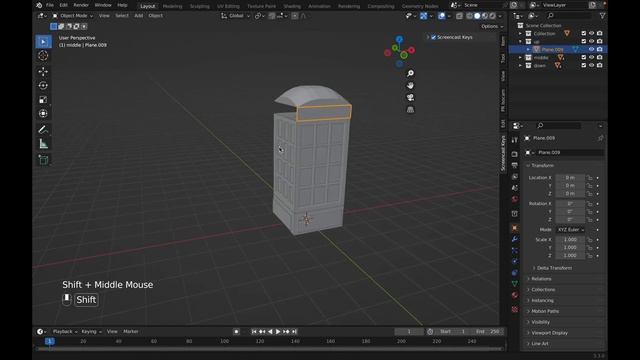Image resolution: width=640 pixels, height=360 pixels.
Task: Open the Scene properties tab icon
Action: pos(515,188)
